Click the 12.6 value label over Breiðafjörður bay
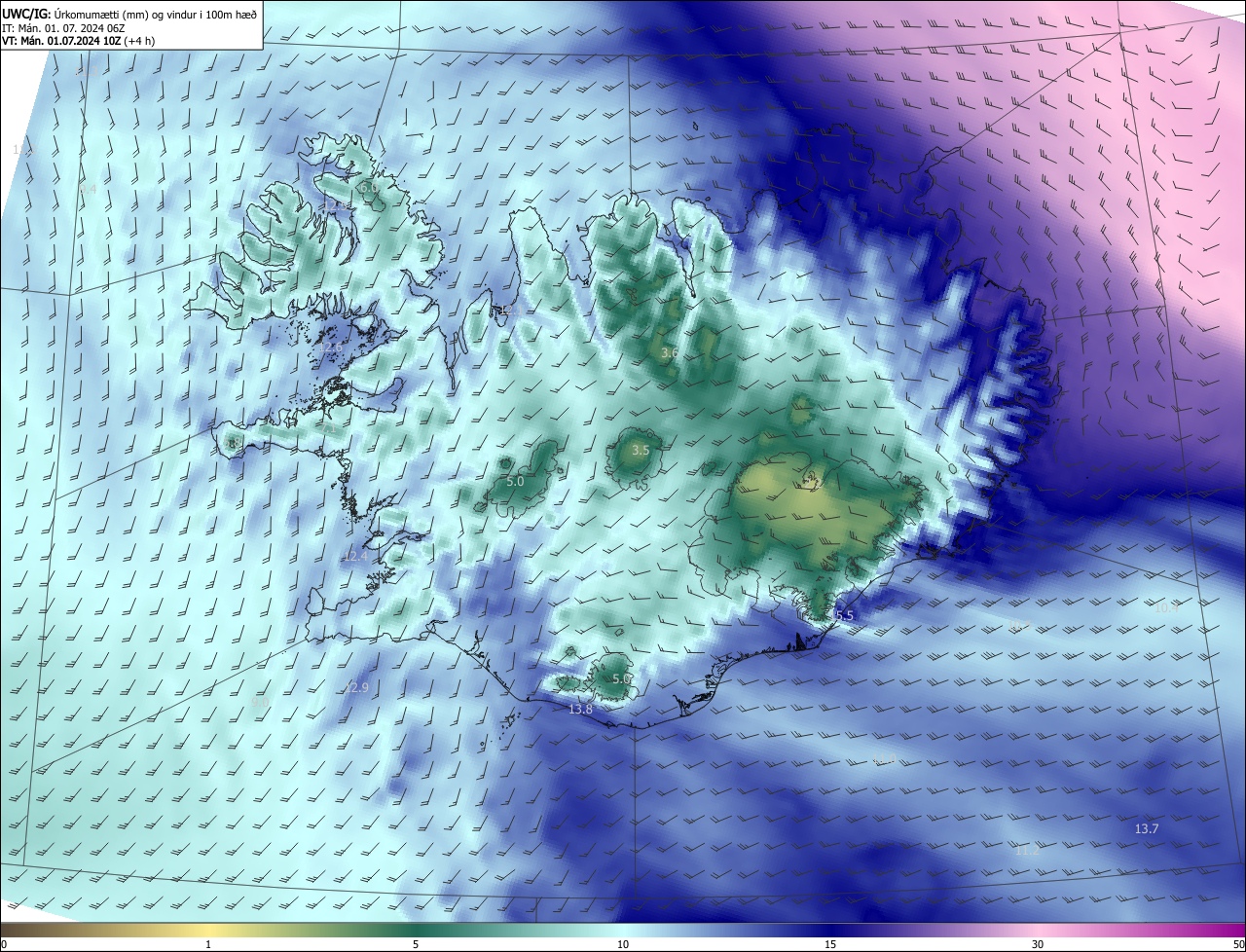 point(331,347)
